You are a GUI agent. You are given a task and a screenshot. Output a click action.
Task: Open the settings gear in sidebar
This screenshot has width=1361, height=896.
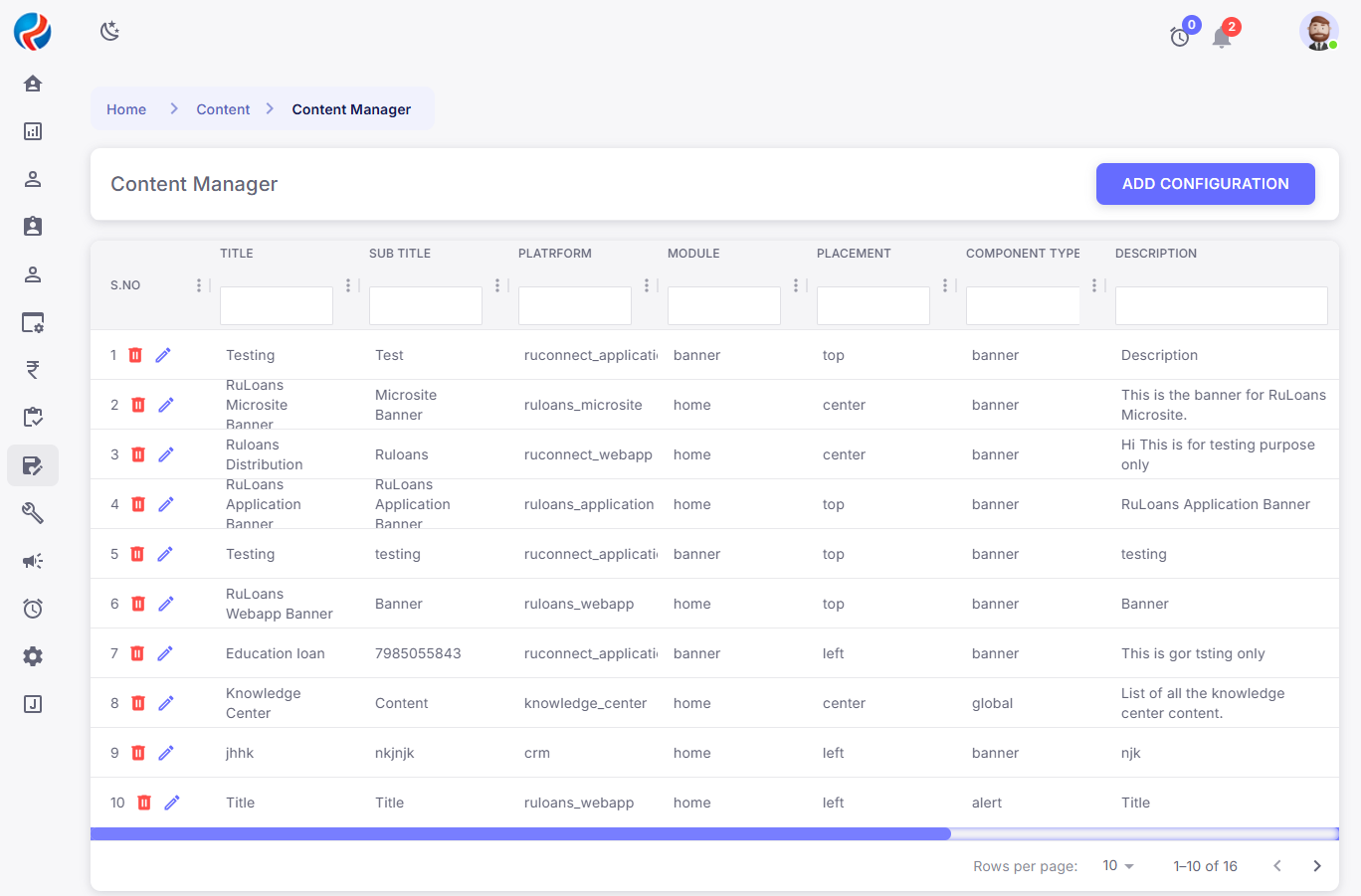coord(33,656)
